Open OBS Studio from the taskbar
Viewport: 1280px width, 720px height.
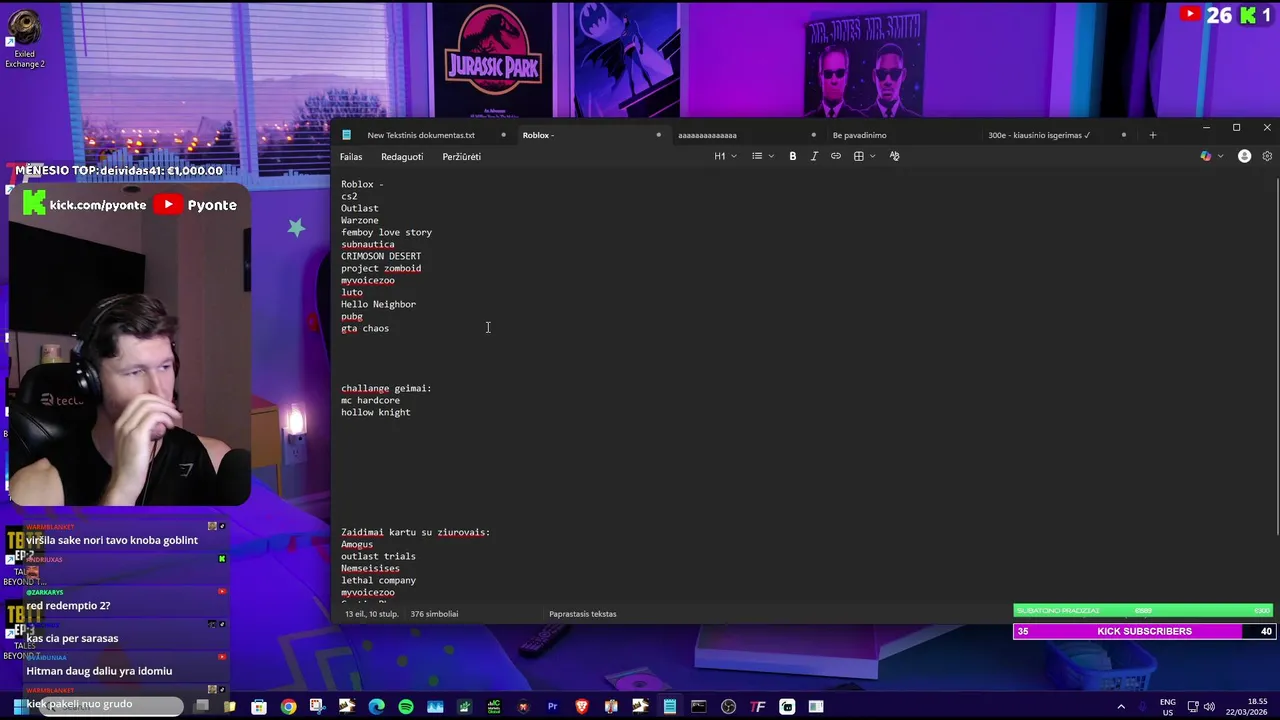(x=728, y=707)
